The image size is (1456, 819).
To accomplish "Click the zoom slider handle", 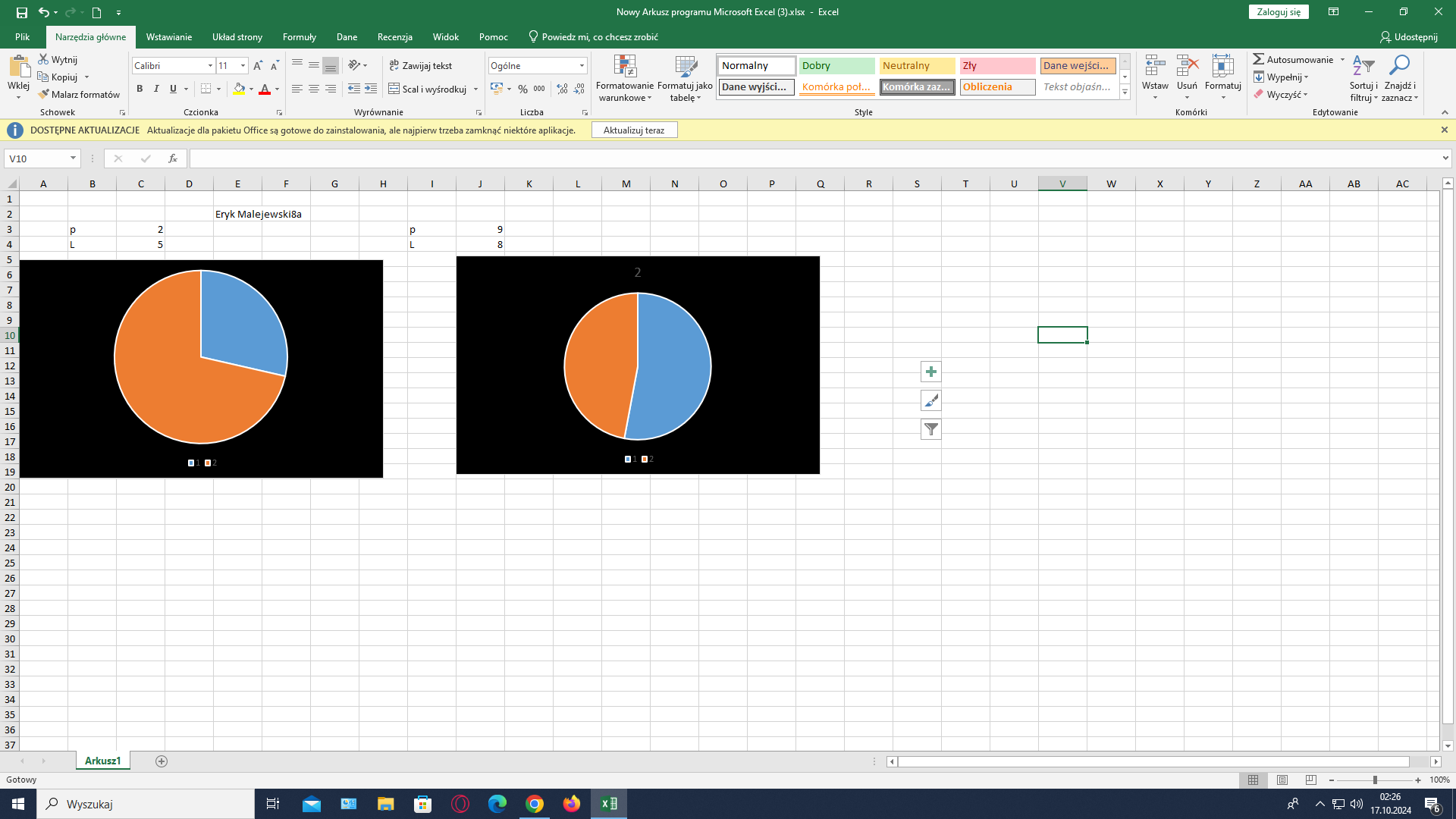I will click(1375, 780).
